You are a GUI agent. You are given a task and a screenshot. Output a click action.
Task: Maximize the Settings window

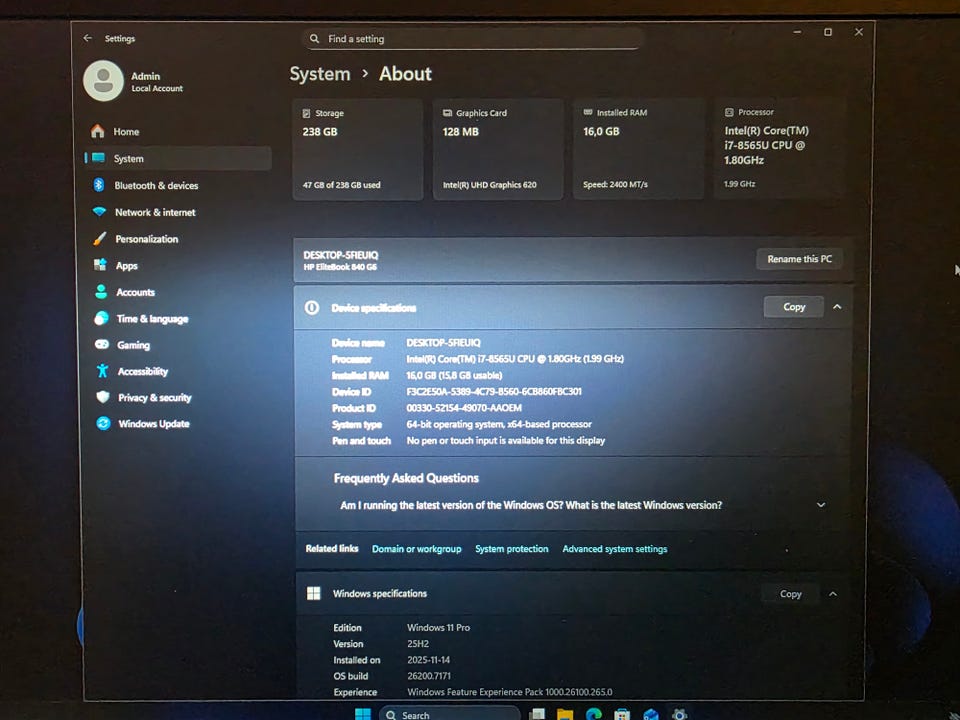coord(828,32)
